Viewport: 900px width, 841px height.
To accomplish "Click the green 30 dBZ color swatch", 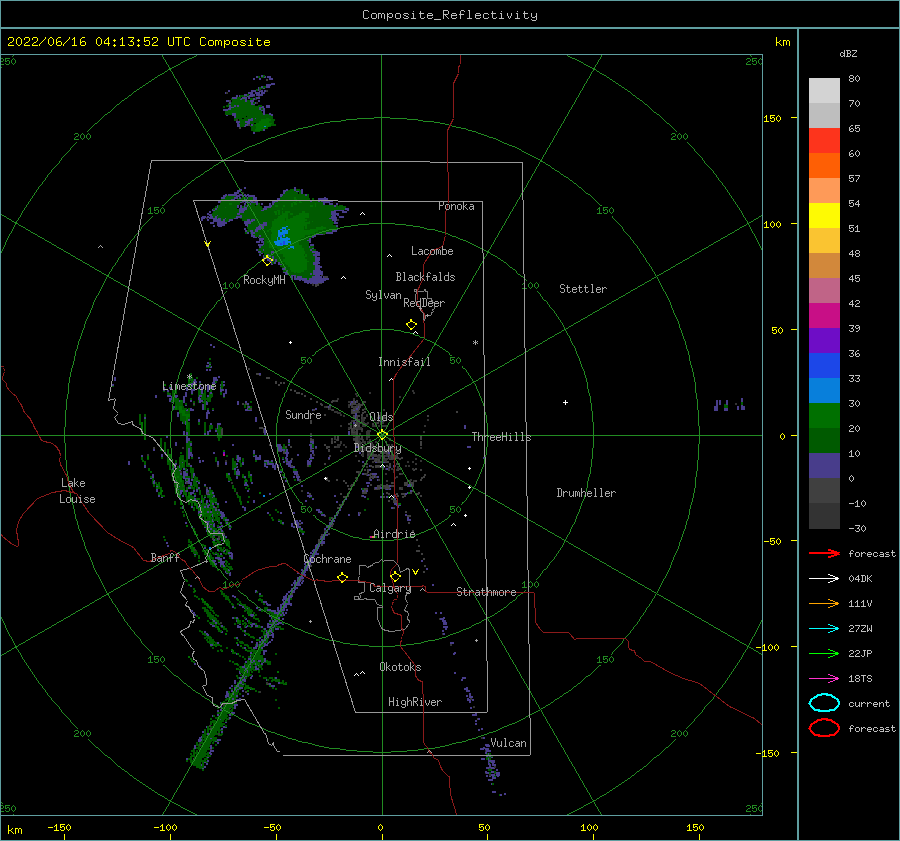I will pos(824,415).
